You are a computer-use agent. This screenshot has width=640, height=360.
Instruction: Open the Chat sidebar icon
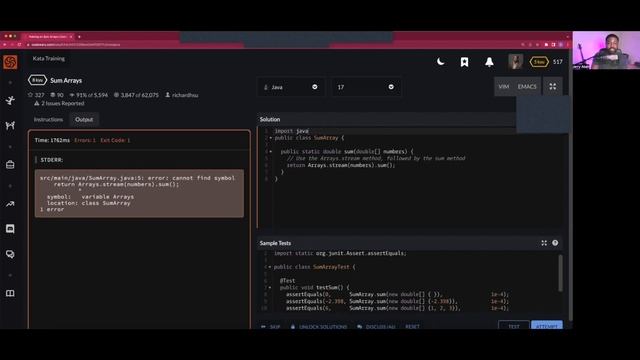click(x=10, y=229)
